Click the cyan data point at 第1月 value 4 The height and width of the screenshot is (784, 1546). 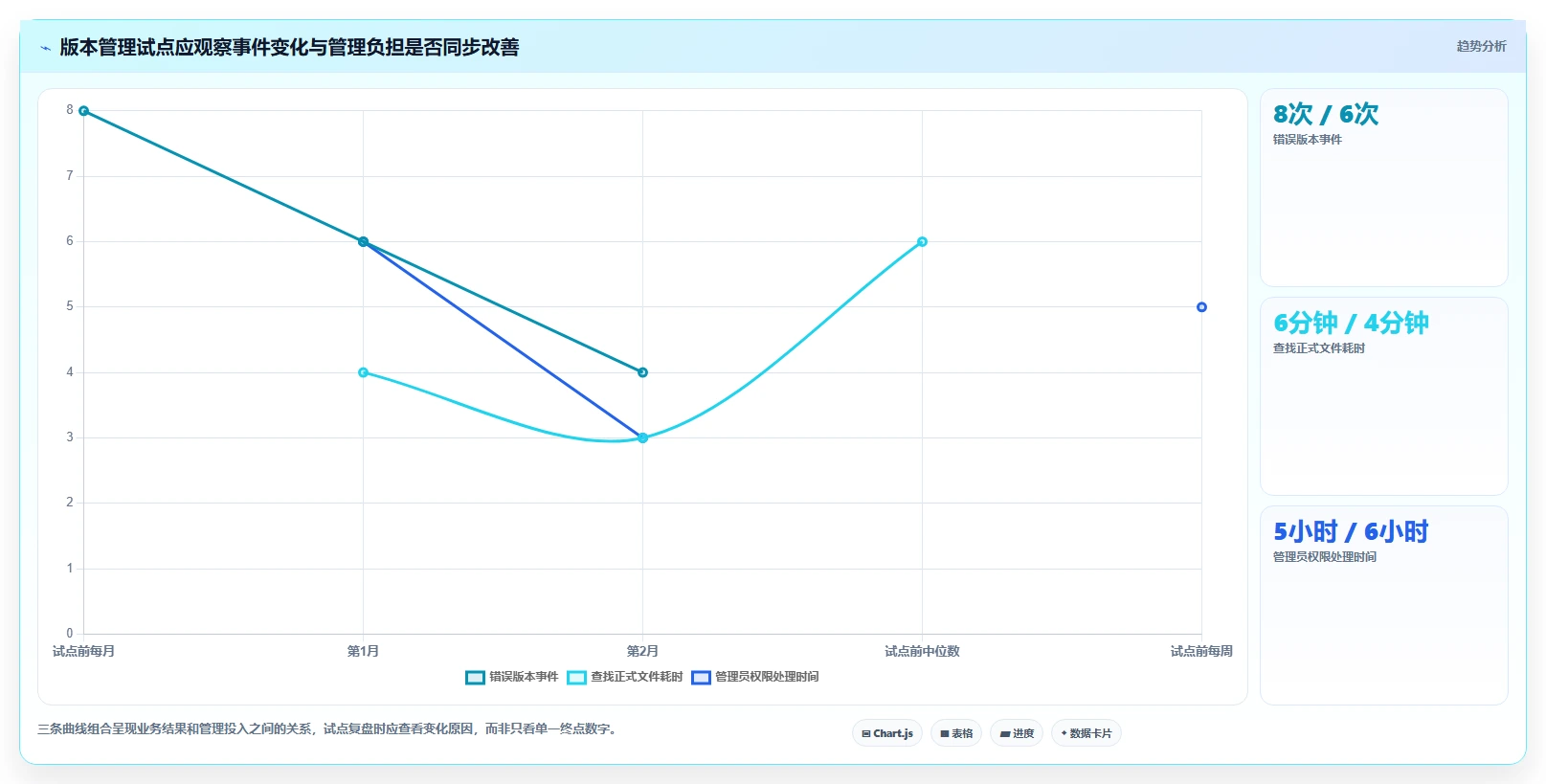pos(363,372)
